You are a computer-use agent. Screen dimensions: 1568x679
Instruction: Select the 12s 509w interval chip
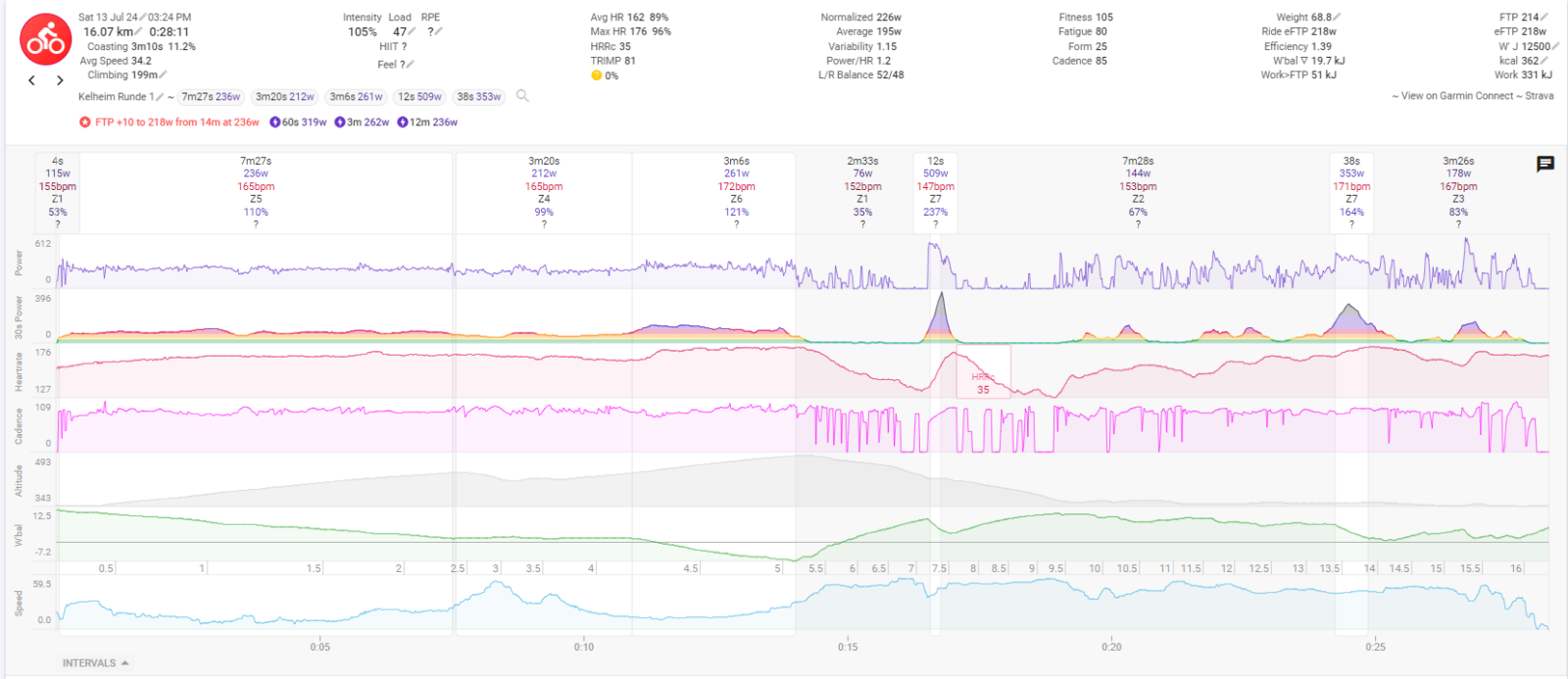click(x=419, y=97)
